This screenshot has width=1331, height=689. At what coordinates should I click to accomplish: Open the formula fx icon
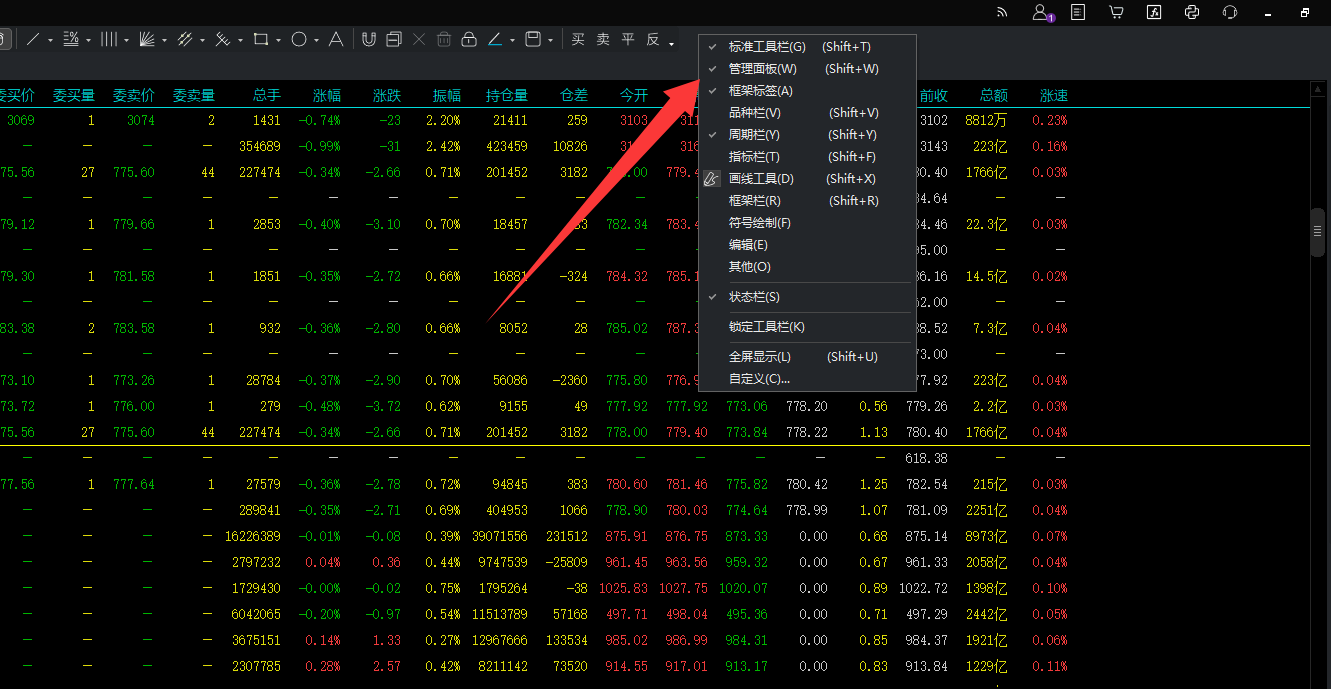click(x=1153, y=12)
